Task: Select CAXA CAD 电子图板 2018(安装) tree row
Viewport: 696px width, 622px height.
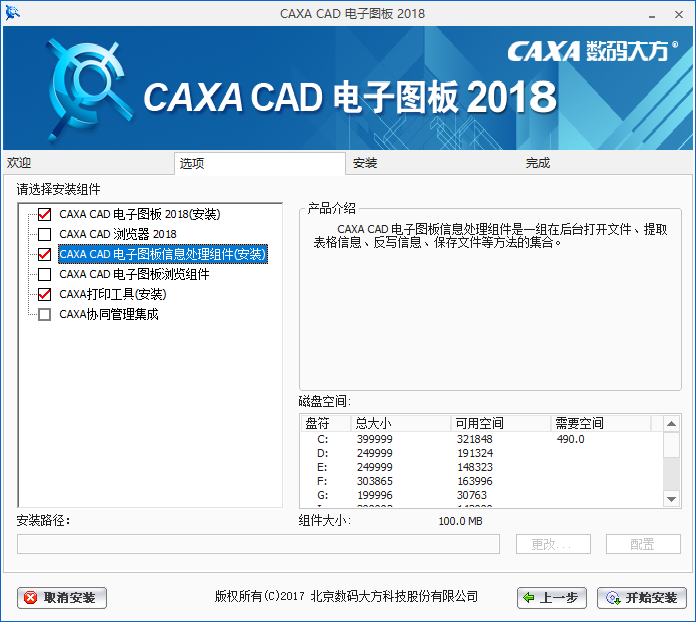Action: 140,214
